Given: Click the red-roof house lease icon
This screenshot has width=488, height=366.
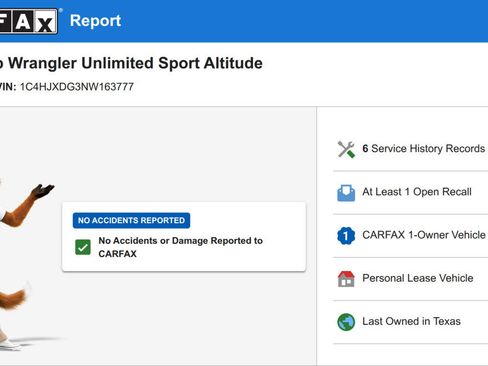Looking at the screenshot, I should [346, 279].
